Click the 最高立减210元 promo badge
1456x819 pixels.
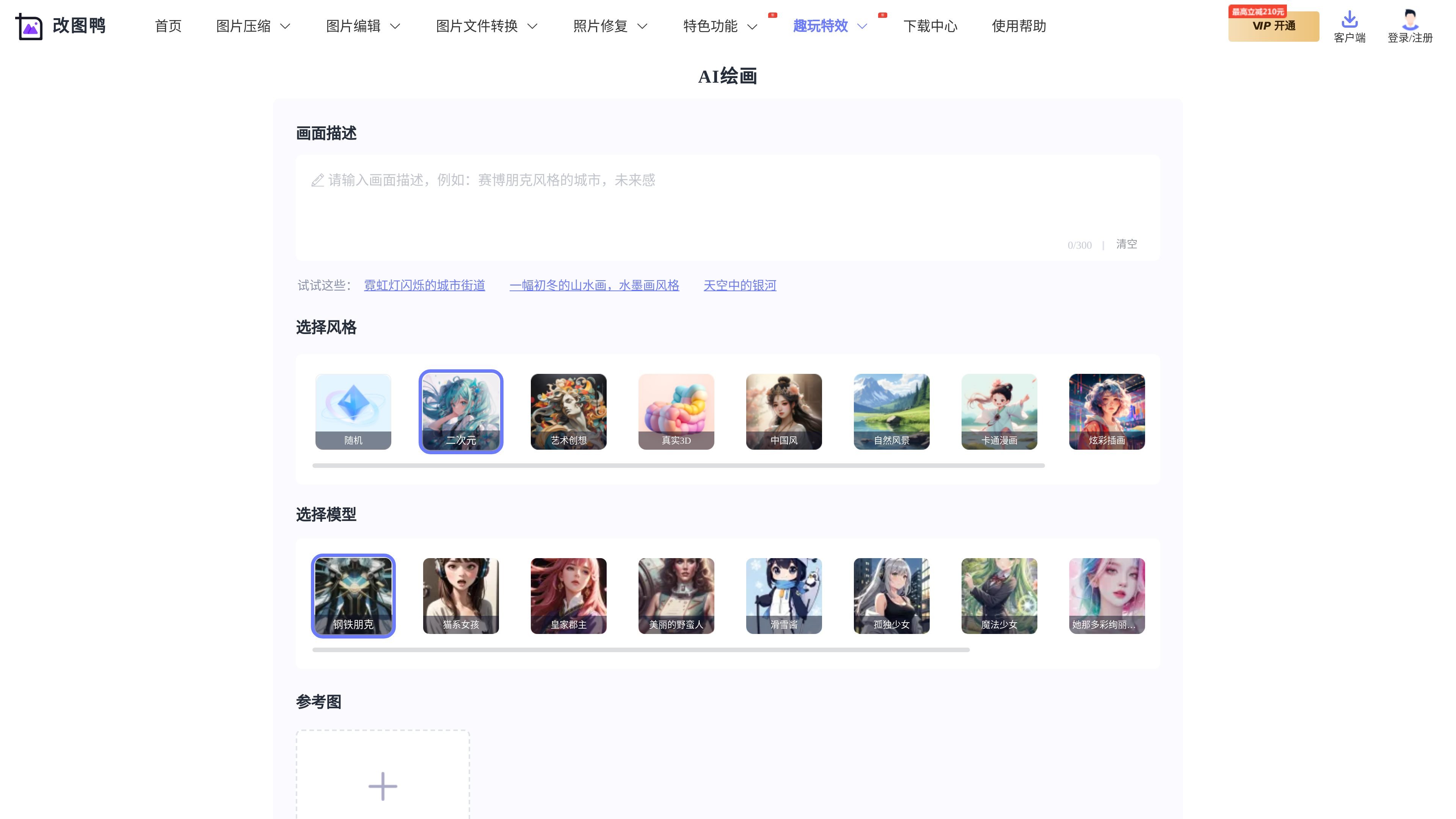coord(1258,11)
